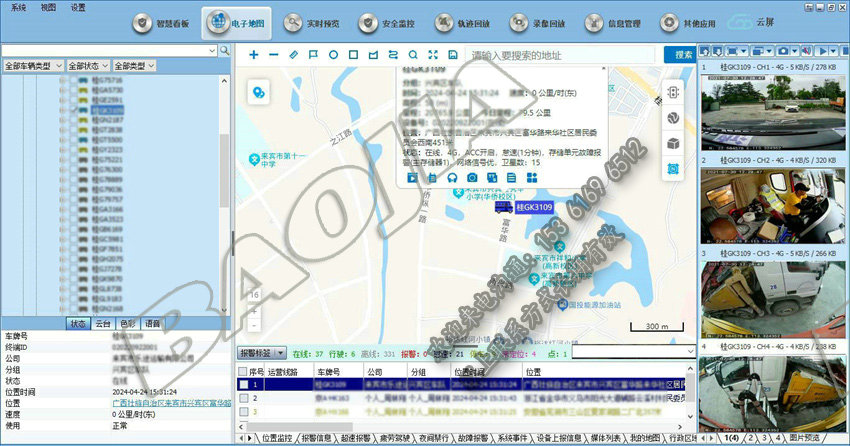Click the 搜索 search button

[x=683, y=55]
